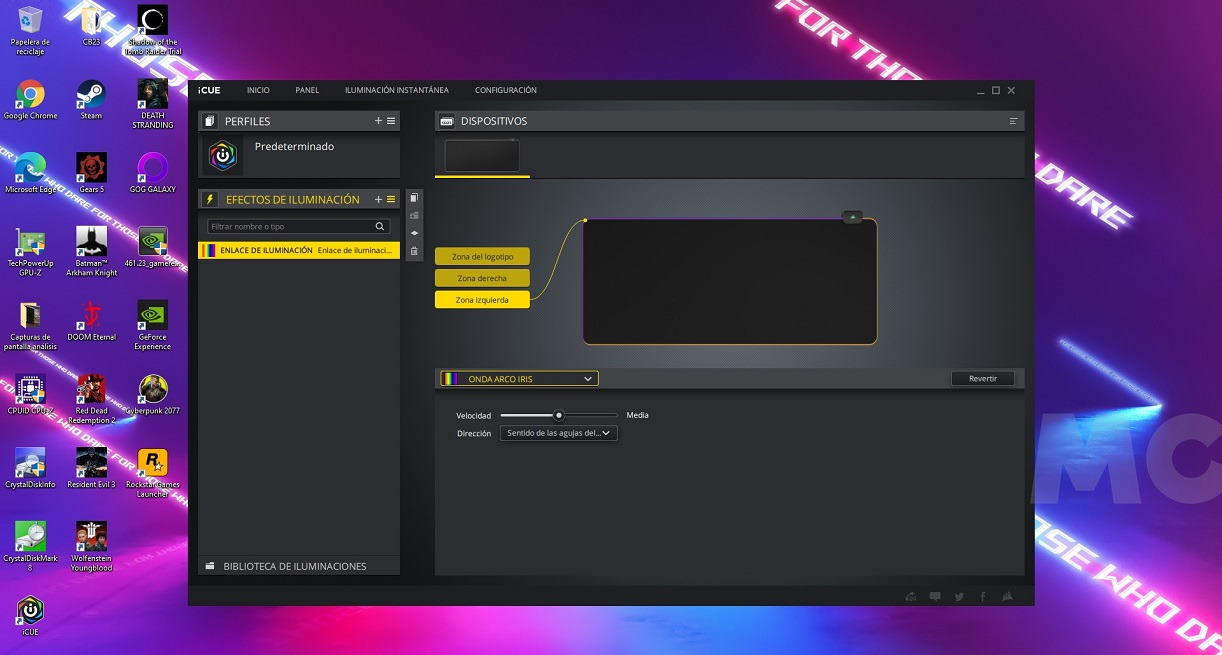Screen dimensions: 1222x655
Task: Open the Iluminación Instantánea menu
Action: pyautogui.click(x=396, y=90)
